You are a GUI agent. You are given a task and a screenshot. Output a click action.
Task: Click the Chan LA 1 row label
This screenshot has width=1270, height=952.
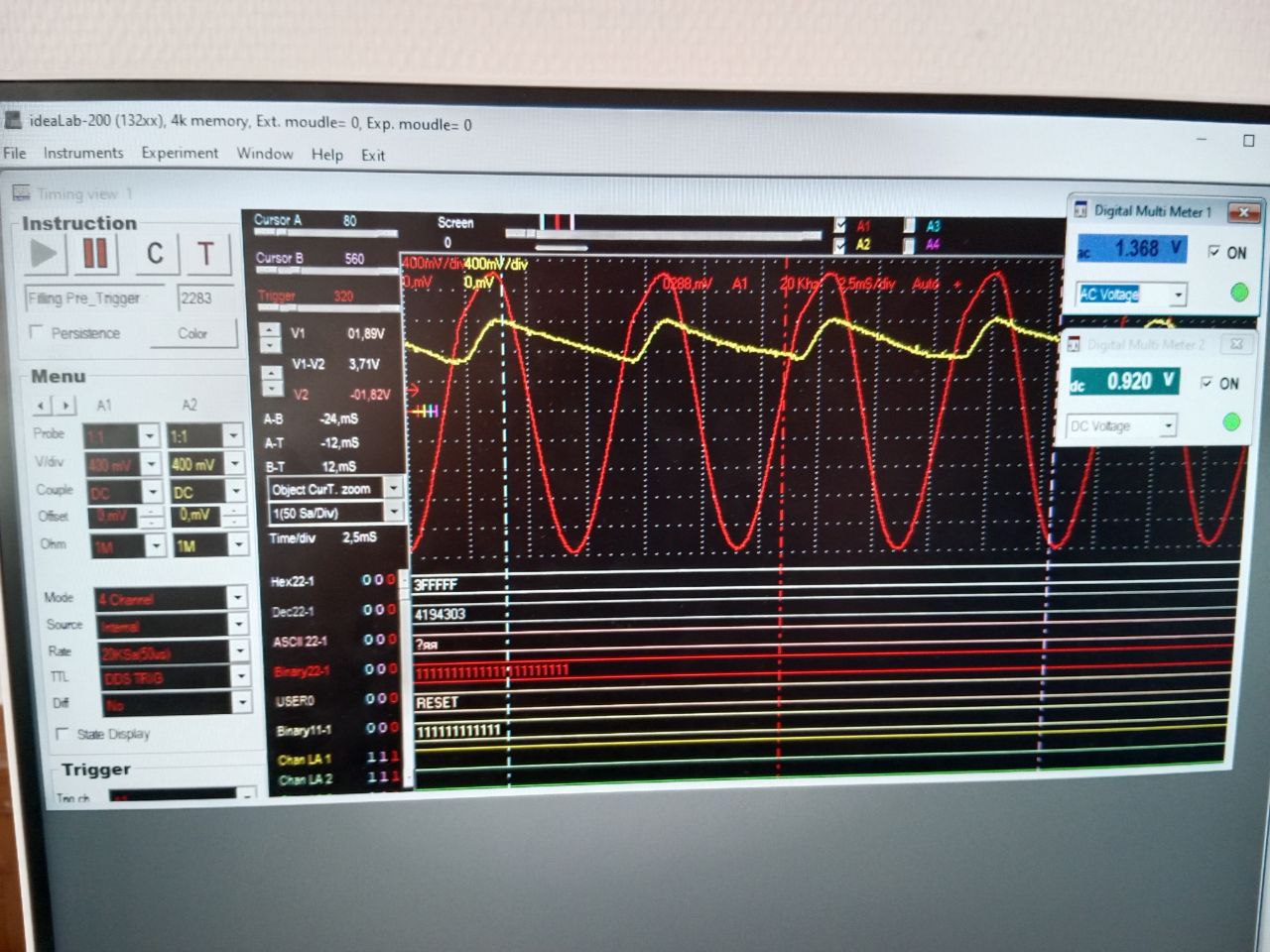click(305, 760)
